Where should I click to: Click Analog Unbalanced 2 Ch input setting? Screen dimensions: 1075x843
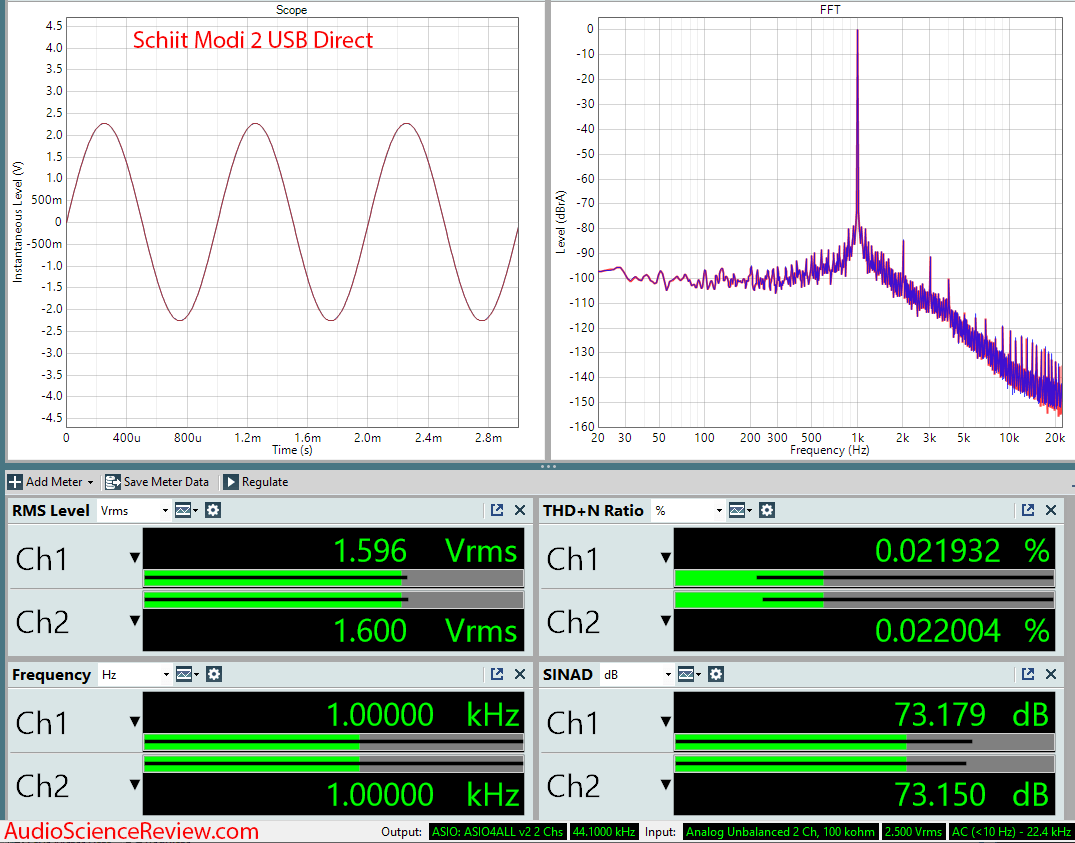tap(780, 832)
